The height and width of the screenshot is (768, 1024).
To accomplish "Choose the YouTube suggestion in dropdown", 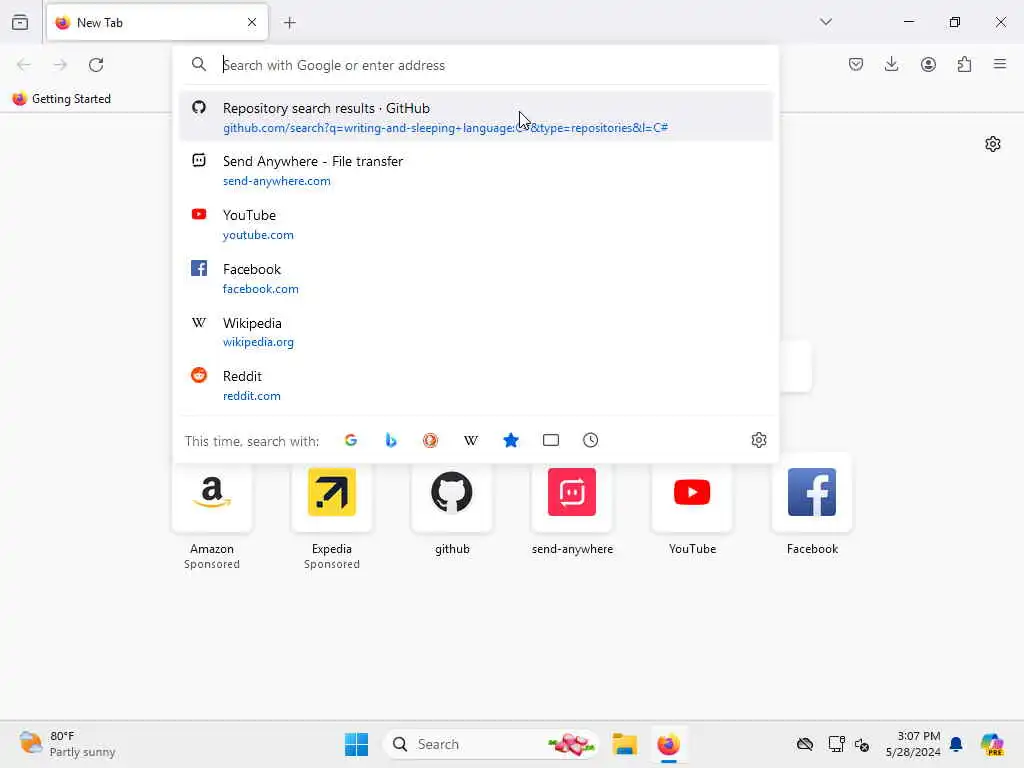I will coord(476,224).
